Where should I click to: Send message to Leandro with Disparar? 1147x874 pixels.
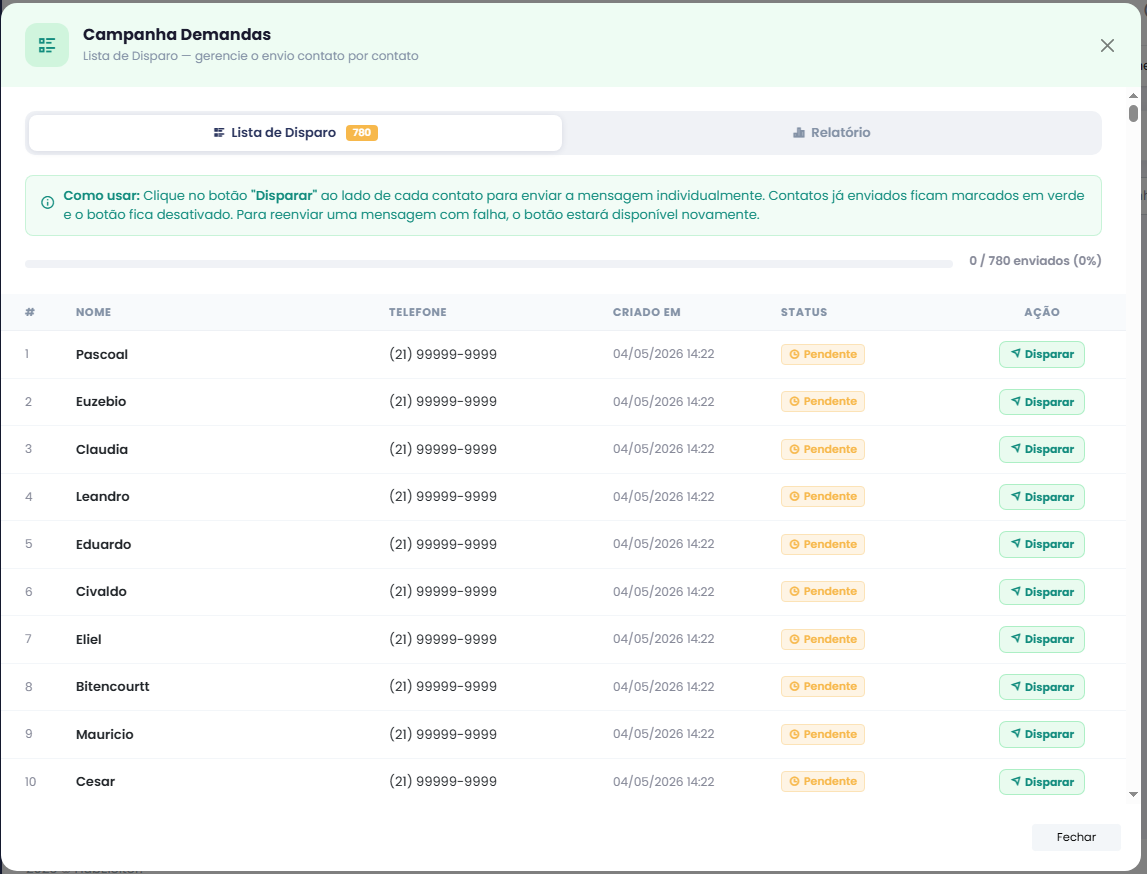tap(1042, 497)
